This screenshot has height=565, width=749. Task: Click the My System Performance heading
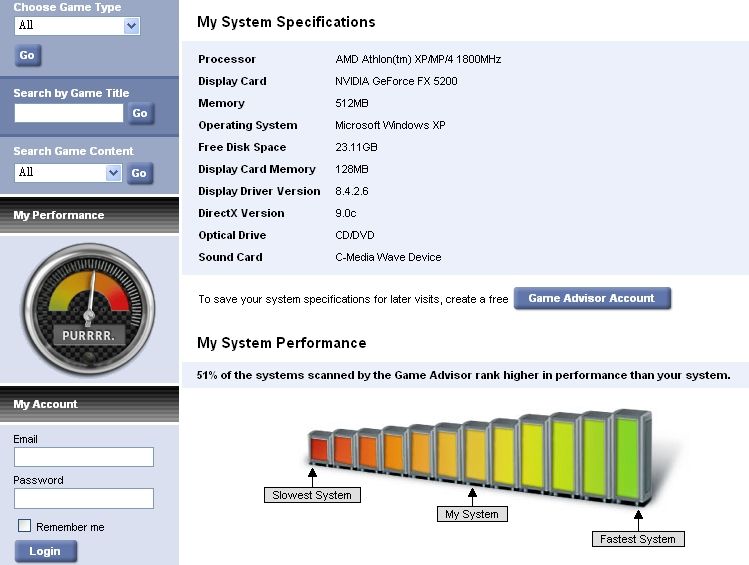click(282, 343)
